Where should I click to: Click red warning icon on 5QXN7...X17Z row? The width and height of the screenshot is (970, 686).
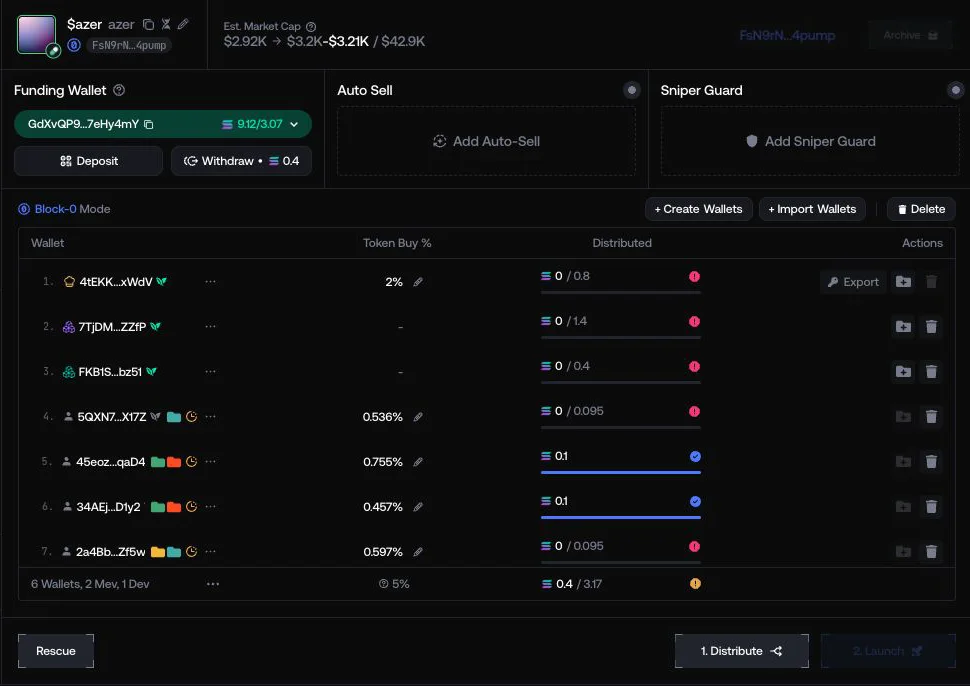[695, 411]
